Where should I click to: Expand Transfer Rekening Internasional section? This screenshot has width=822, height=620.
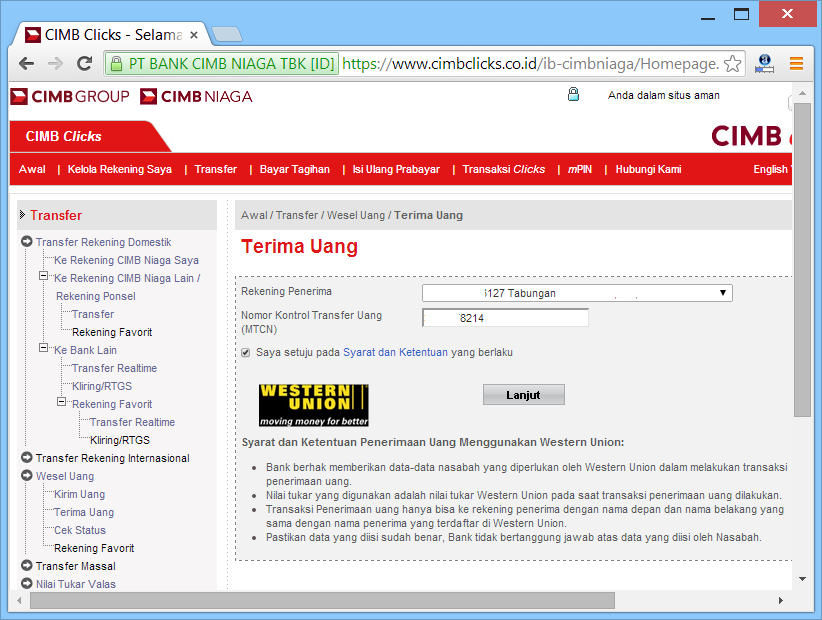click(x=27, y=458)
